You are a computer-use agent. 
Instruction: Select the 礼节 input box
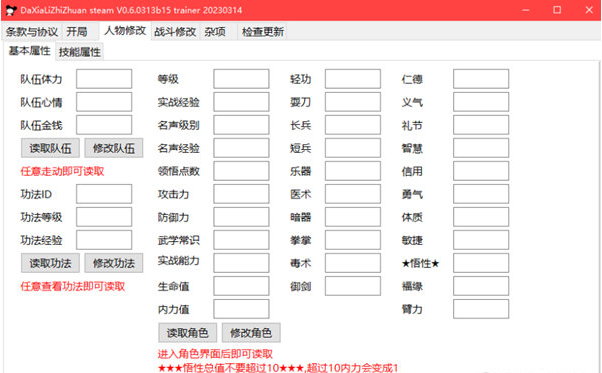coord(481,125)
